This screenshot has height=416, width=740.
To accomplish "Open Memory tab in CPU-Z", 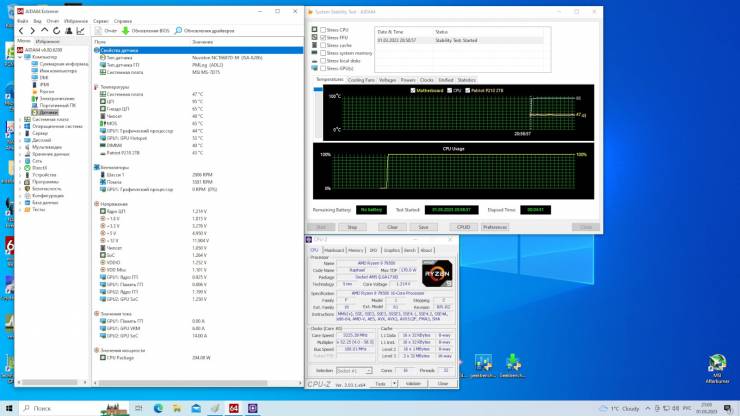I will click(x=356, y=250).
